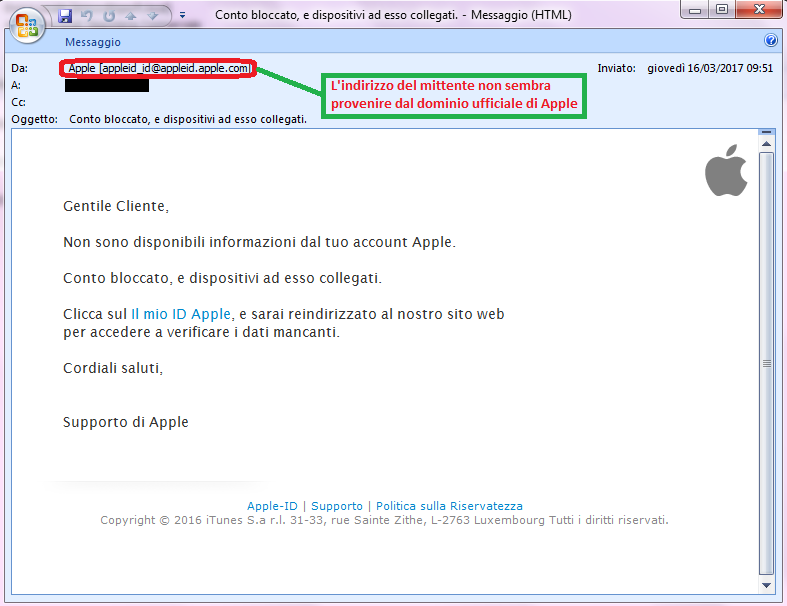
Task: Click the split box above the scrollbar
Action: click(x=766, y=132)
